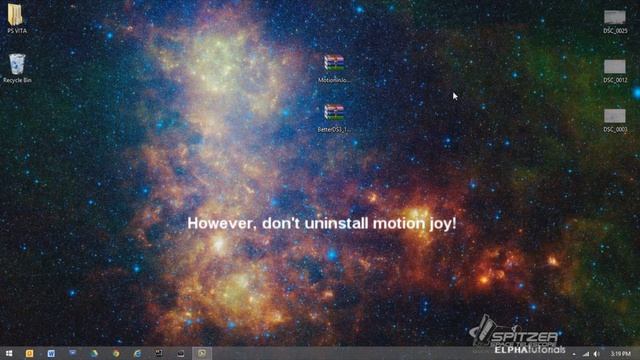The height and width of the screenshot is (360, 640).
Task: Open the black taskbar icon left of highlighted app
Action: (x=180, y=353)
